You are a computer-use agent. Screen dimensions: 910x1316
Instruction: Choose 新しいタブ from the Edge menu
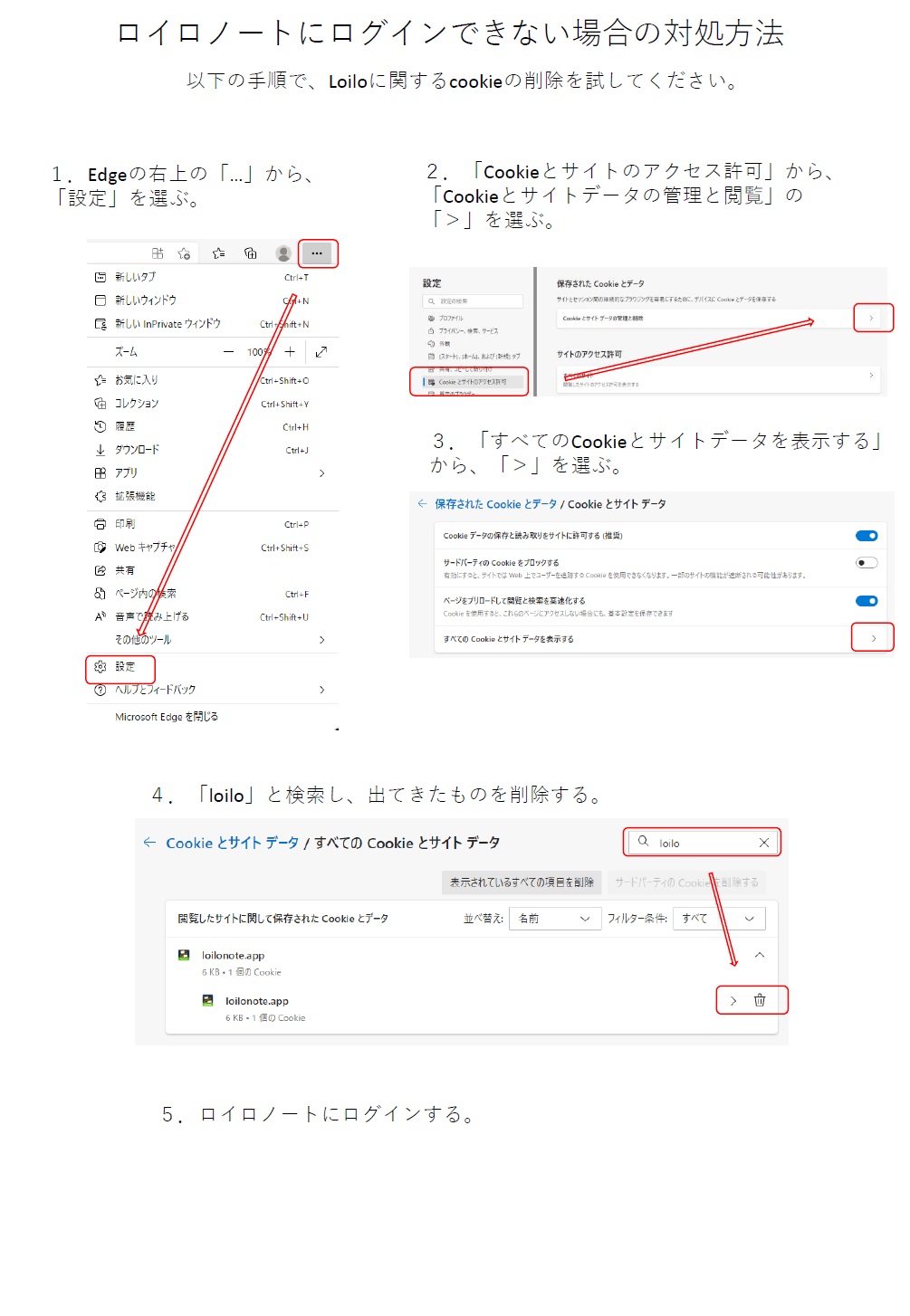coord(213,277)
